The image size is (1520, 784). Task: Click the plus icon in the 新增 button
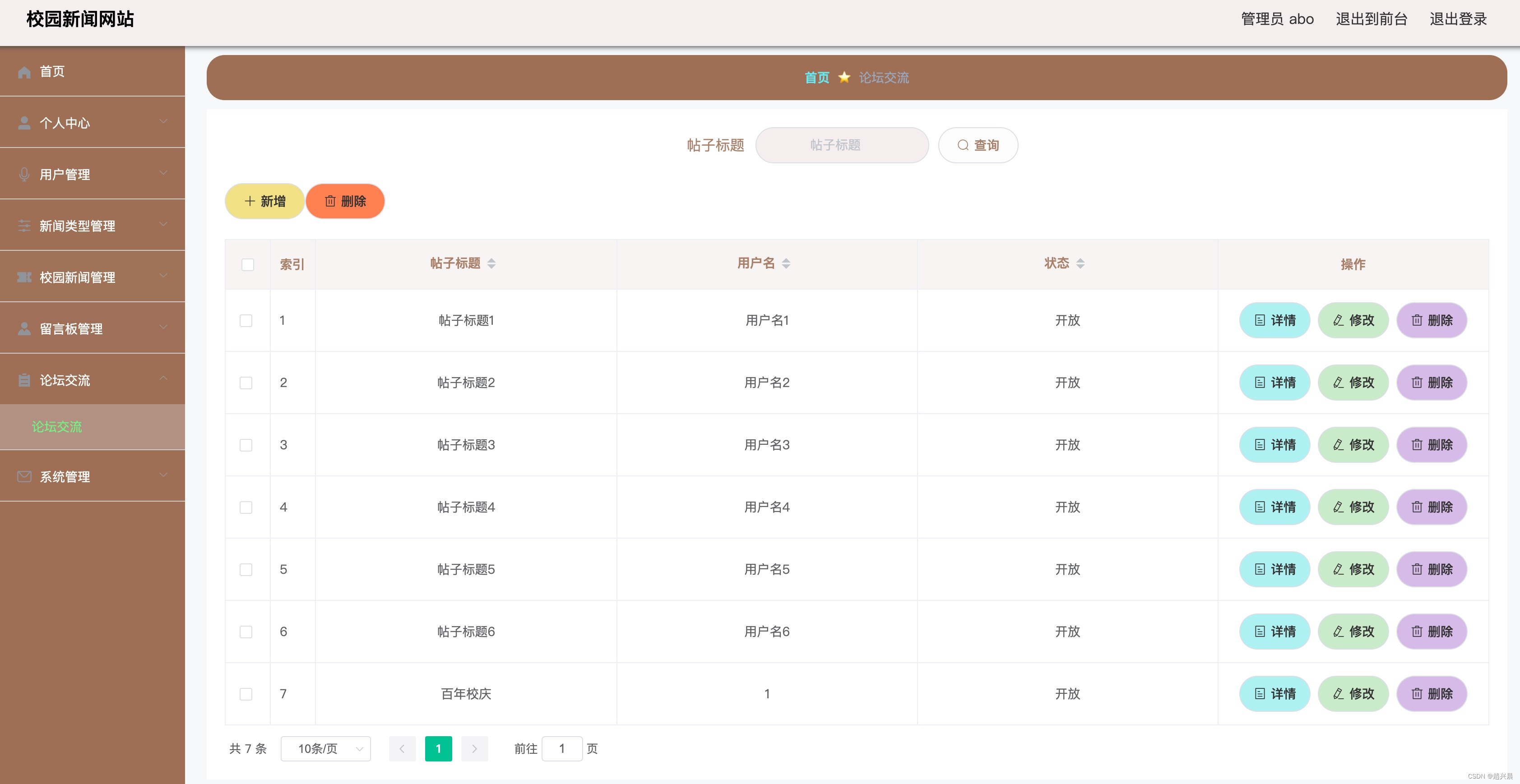click(x=250, y=201)
